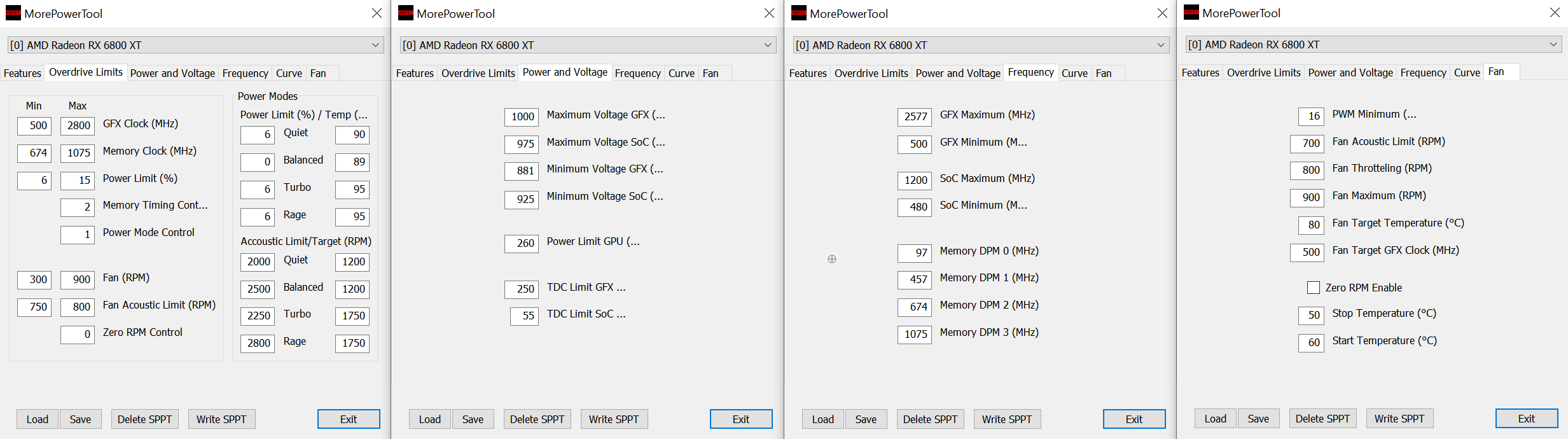This screenshot has width=1568, height=439.
Task: Click Save button in Overdrive Limits window
Action: (x=81, y=419)
